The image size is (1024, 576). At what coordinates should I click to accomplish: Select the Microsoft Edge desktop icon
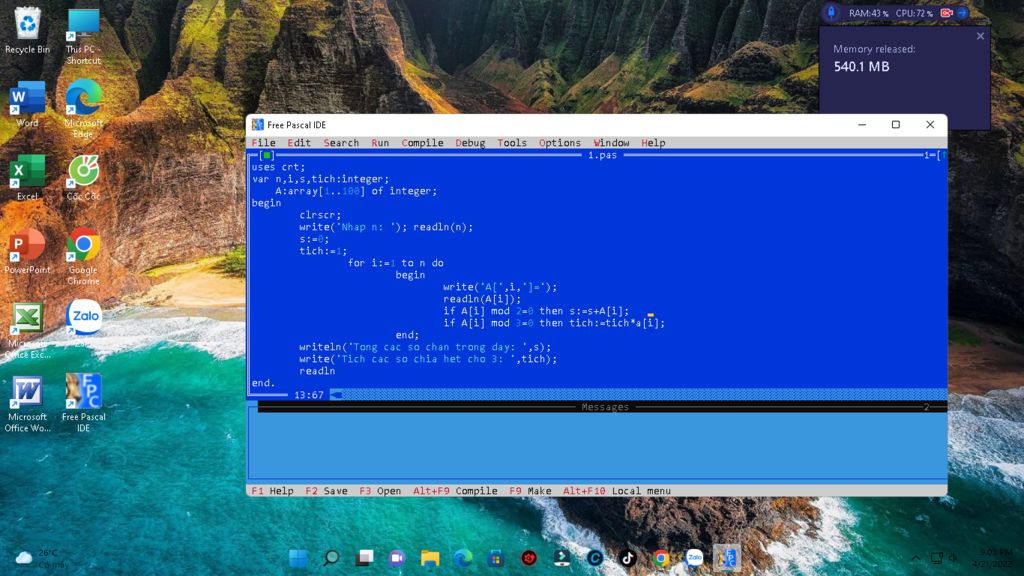point(84,109)
